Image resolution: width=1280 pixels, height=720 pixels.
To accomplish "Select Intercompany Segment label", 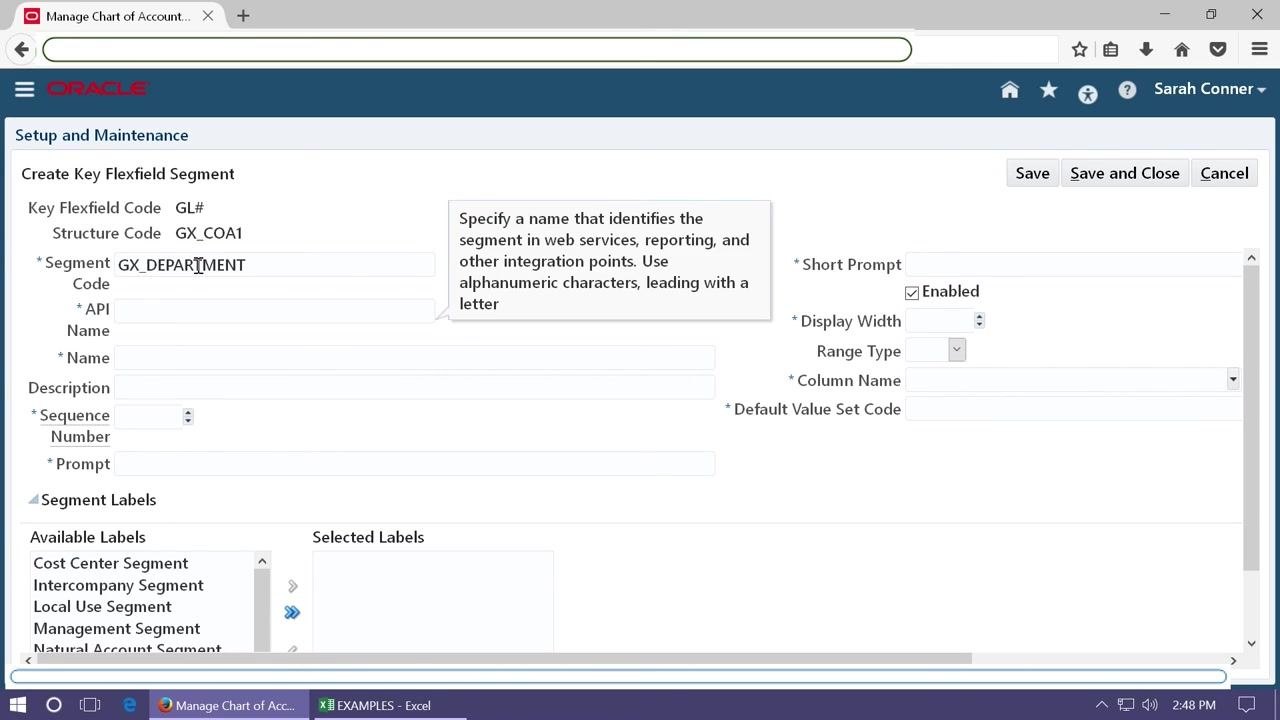I will (118, 585).
